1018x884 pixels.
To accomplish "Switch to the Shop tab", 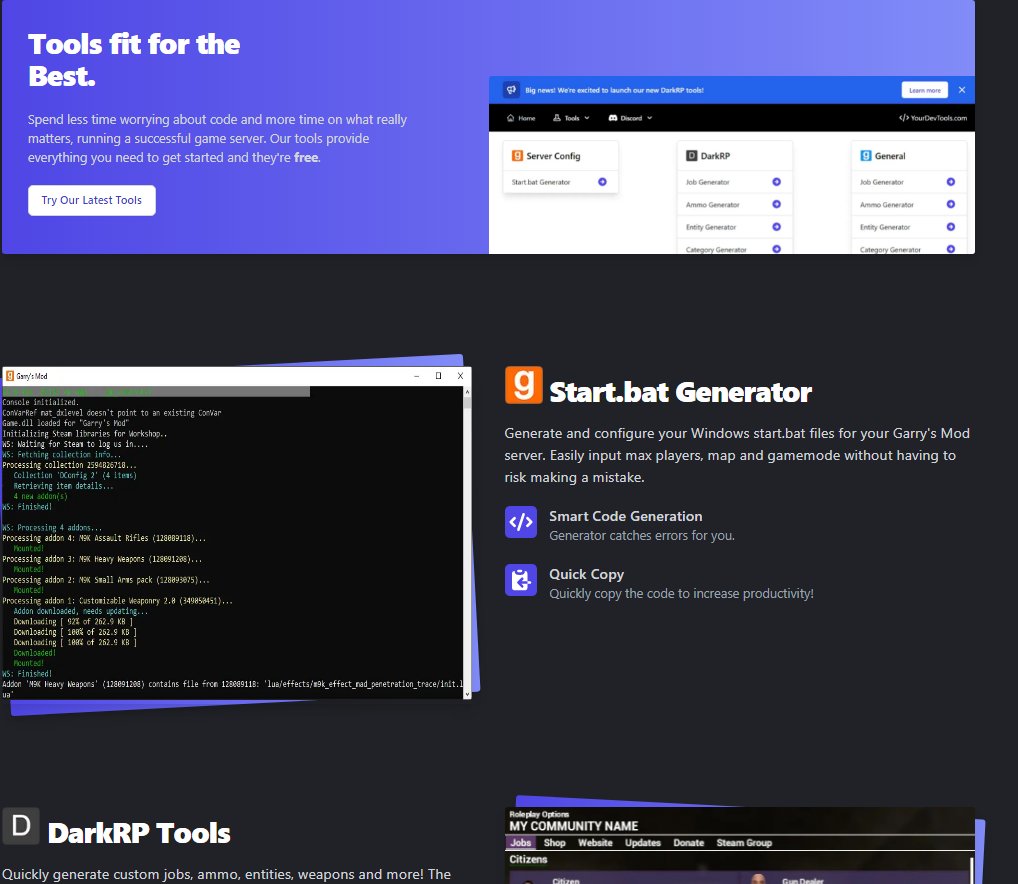I will click(554, 842).
